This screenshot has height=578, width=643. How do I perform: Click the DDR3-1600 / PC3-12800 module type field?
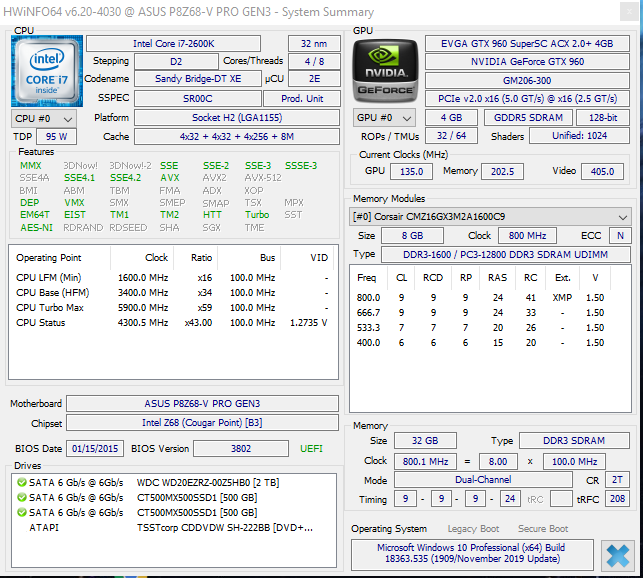click(506, 254)
